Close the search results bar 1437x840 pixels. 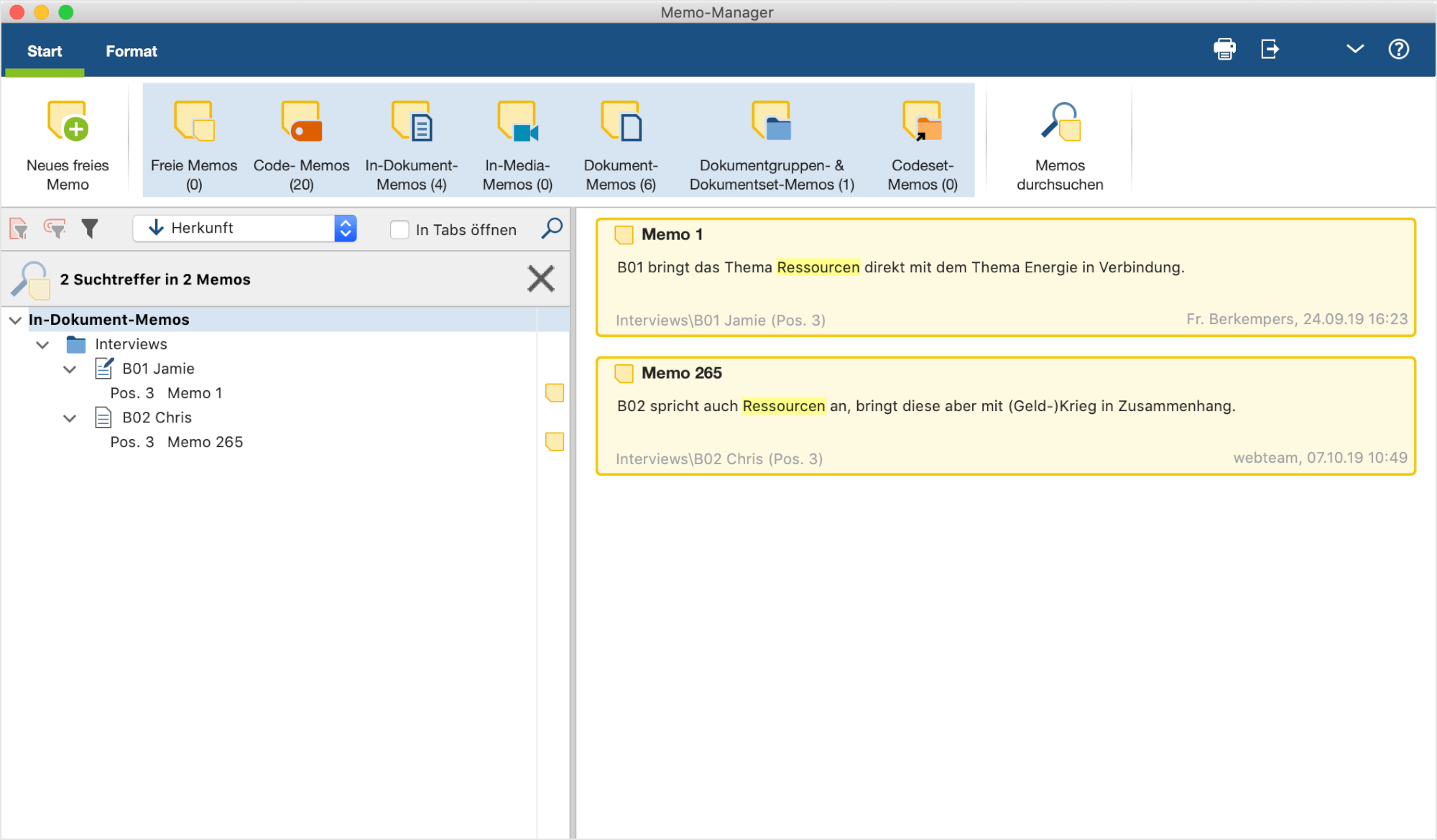pyautogui.click(x=541, y=279)
